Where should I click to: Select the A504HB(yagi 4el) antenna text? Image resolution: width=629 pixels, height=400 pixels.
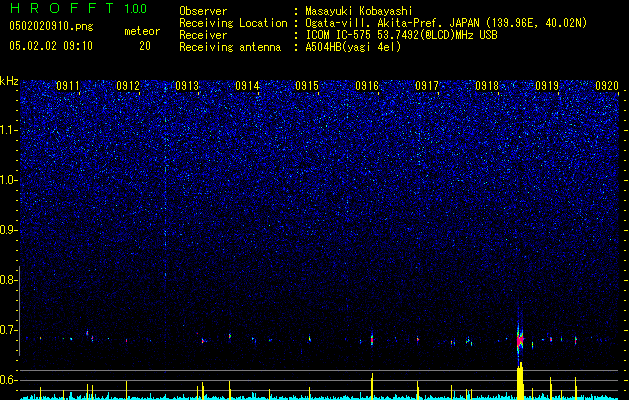353,47
